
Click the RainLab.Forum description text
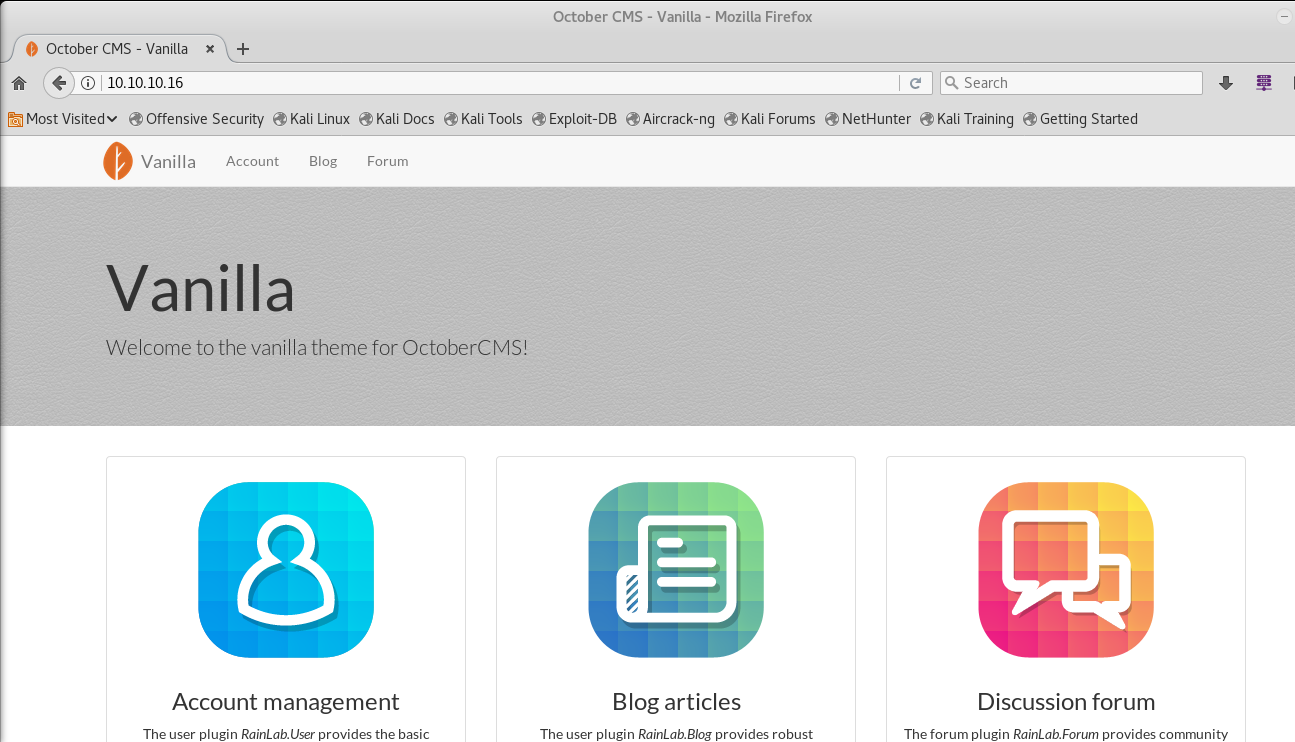tap(1066, 734)
